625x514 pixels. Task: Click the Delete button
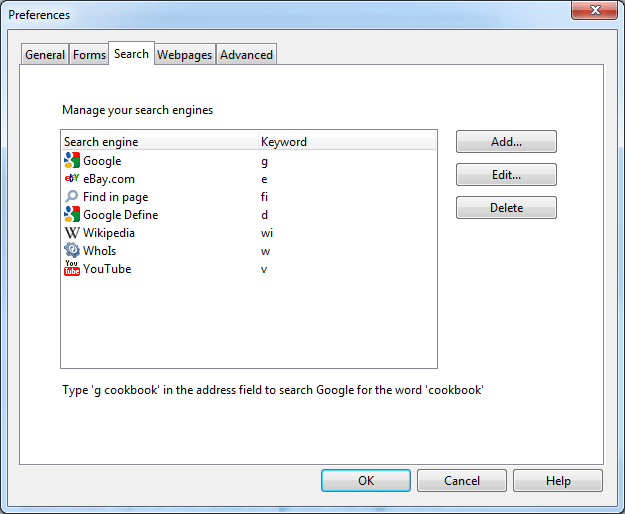click(506, 208)
